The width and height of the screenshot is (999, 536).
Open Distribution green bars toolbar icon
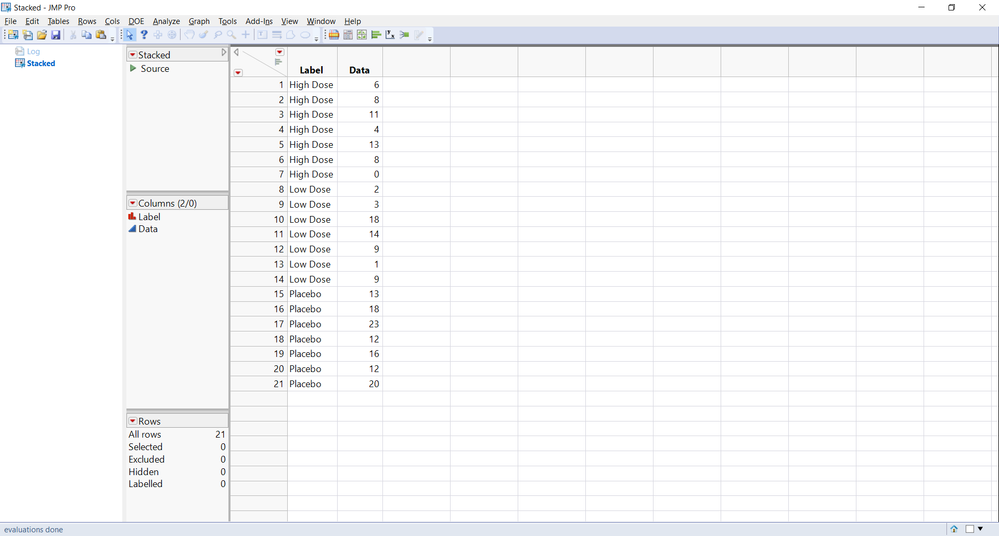[376, 35]
